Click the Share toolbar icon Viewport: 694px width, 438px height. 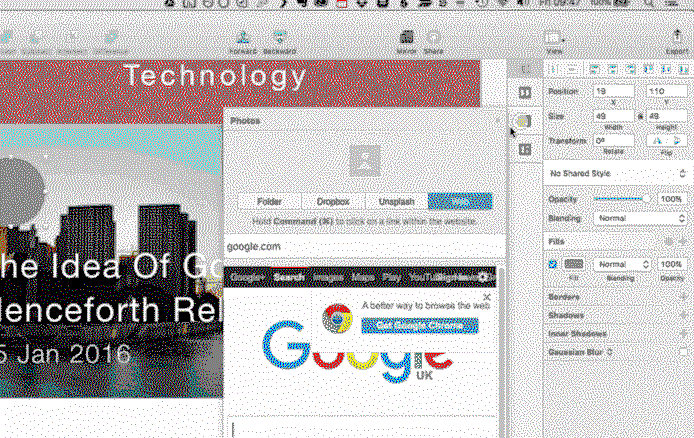click(434, 36)
